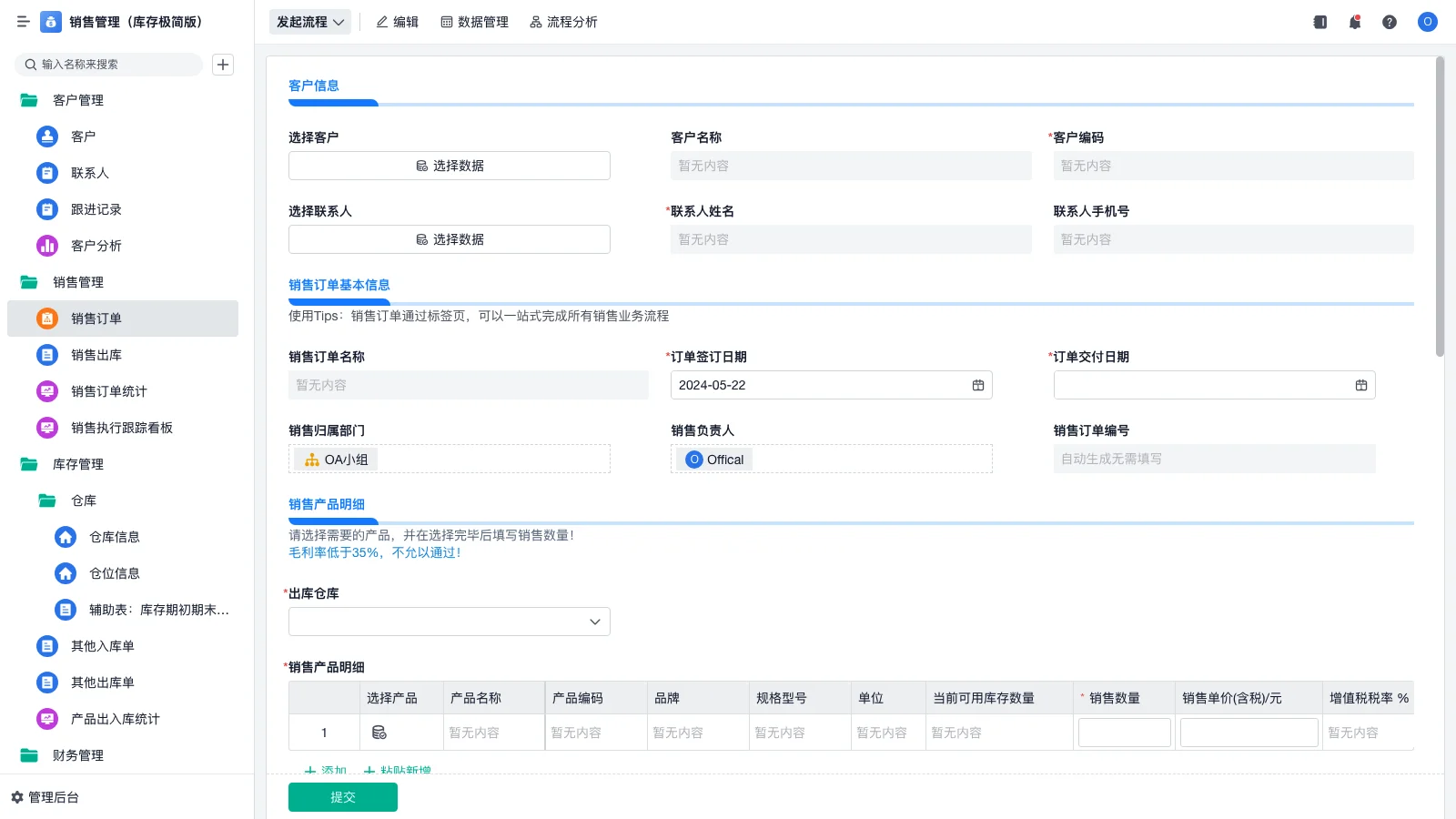Viewport: 1456px width, 819px height.
Task: Open 仓位信息 in the inventory section
Action: point(116,573)
